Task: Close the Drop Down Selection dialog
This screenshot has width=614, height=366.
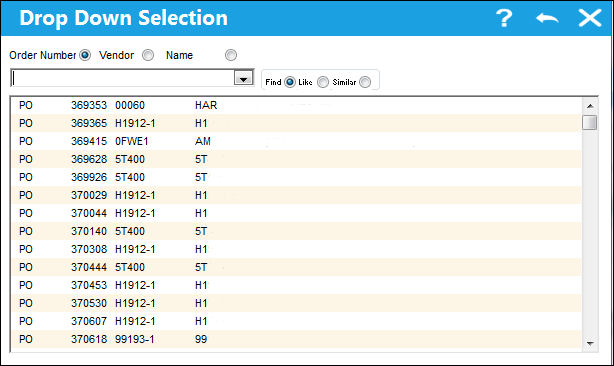Action: point(590,18)
